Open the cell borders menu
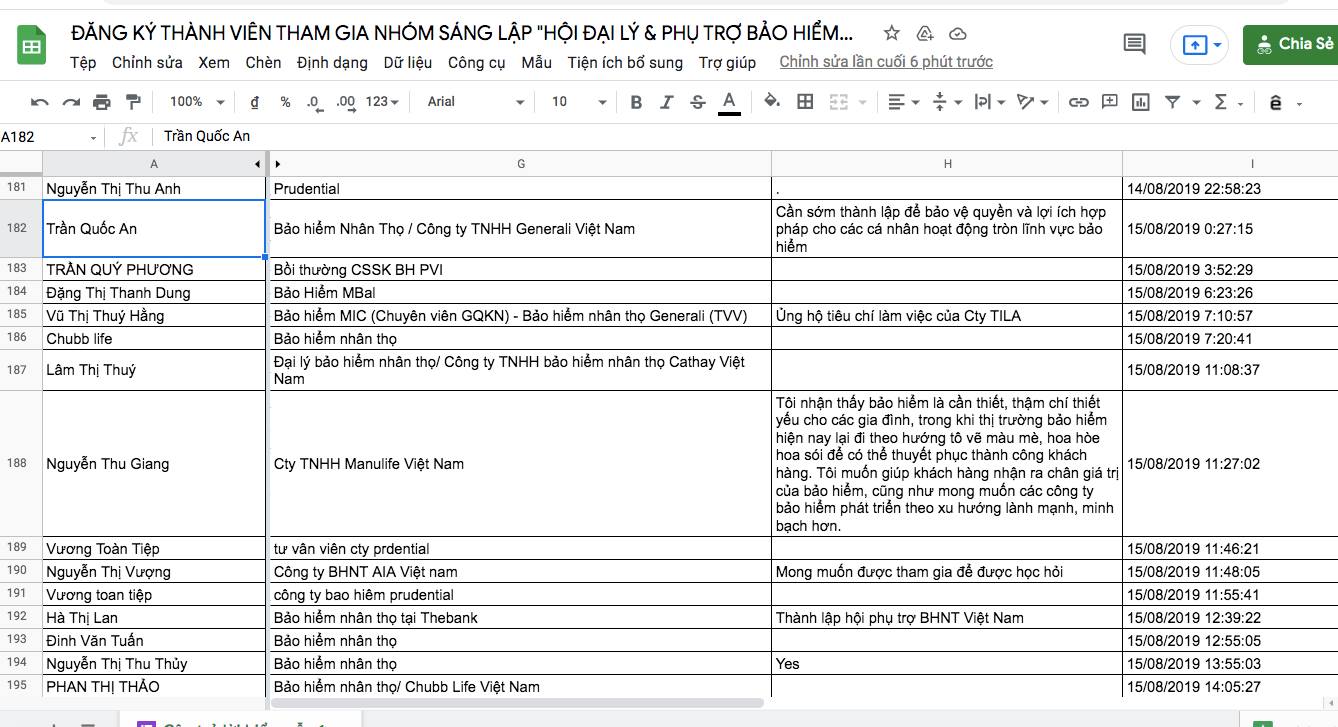The height and width of the screenshot is (727, 1338). point(805,102)
